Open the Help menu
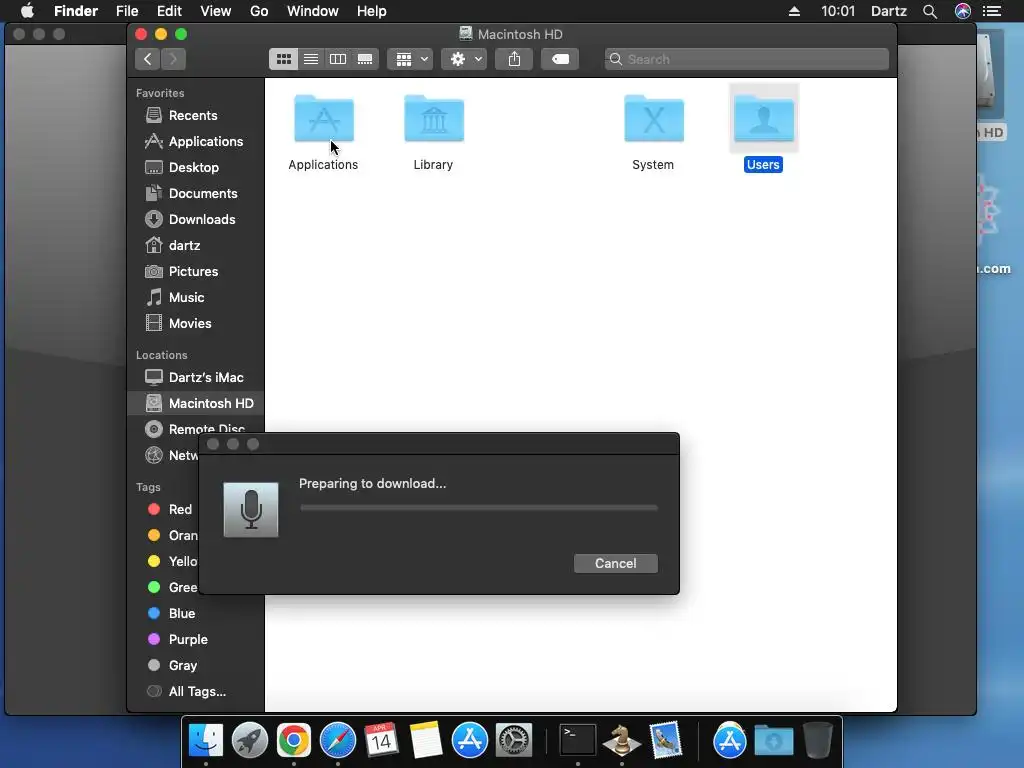This screenshot has height=768, width=1024. 372,11
